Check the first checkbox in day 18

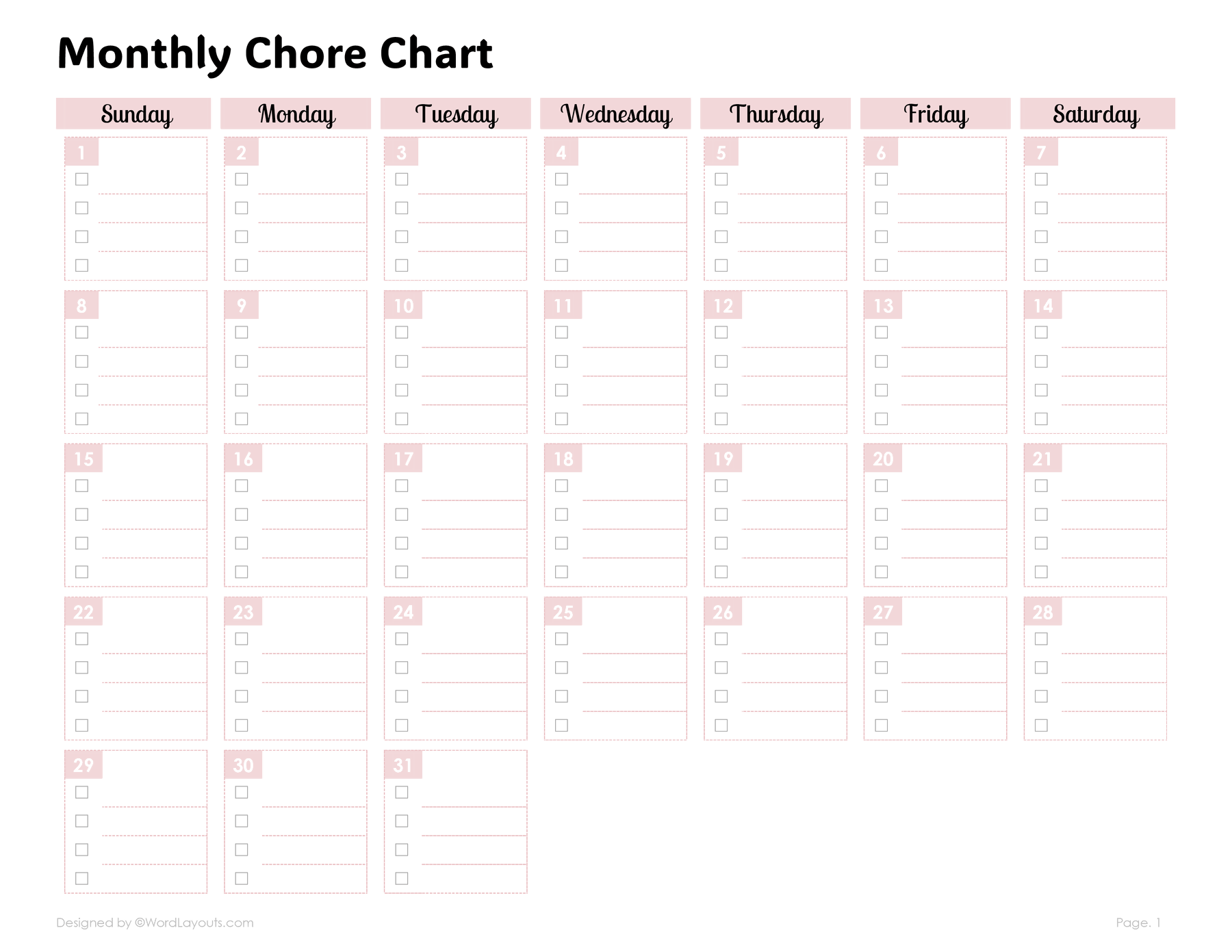coord(561,486)
